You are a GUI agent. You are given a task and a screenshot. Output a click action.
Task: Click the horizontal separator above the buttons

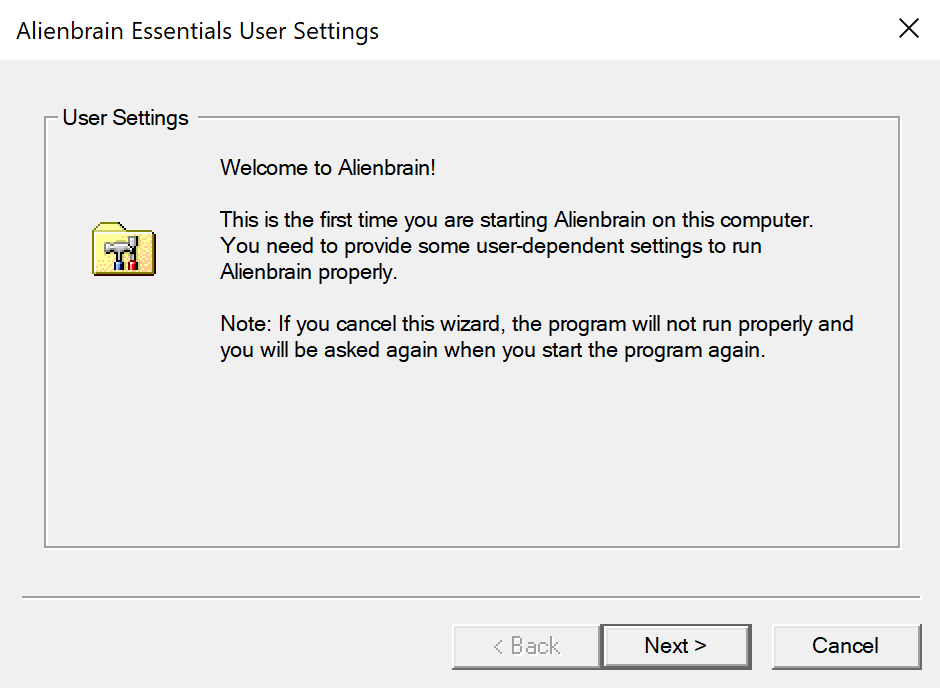(470, 598)
